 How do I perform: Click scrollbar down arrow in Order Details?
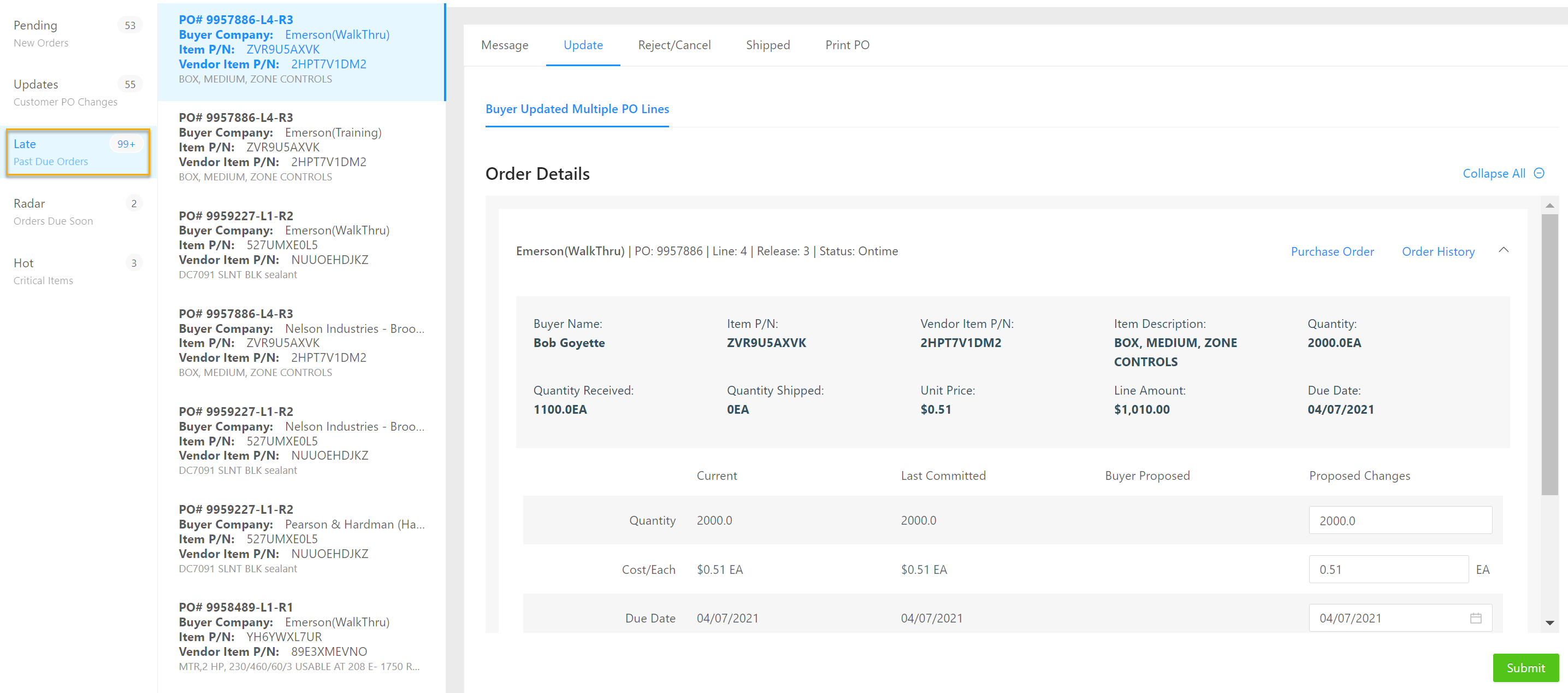point(1550,622)
